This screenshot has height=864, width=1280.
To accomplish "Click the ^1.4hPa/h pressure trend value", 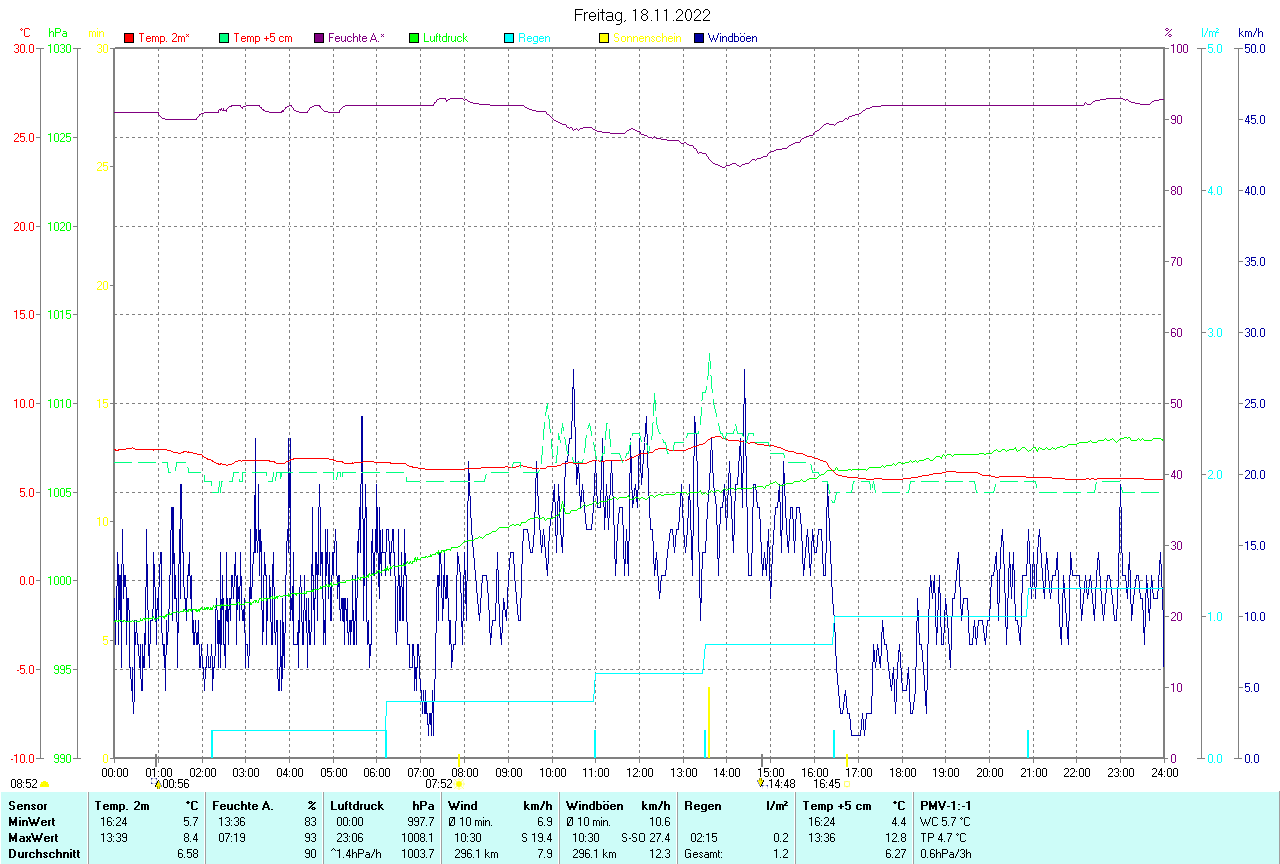I will 356,854.
